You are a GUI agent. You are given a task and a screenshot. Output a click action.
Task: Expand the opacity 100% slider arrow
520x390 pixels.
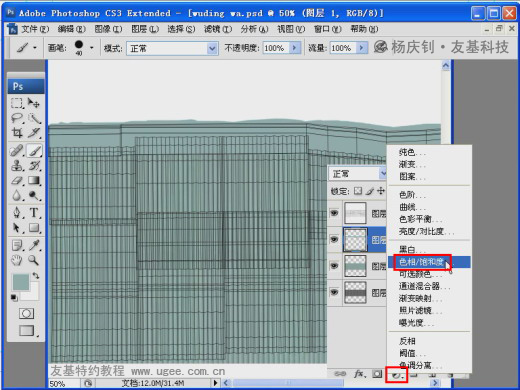pyautogui.click(x=294, y=48)
